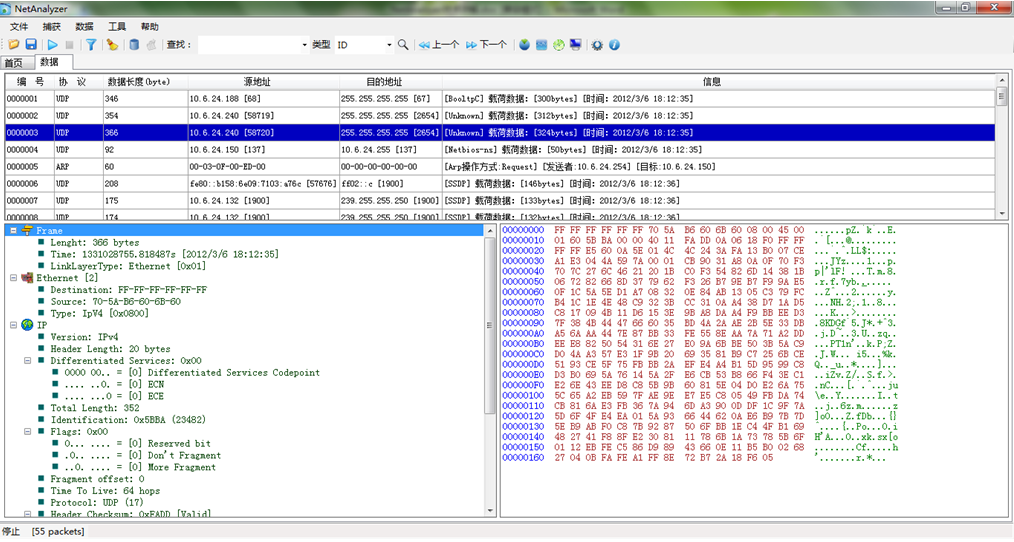Open the filter funnel icon

pos(91,45)
